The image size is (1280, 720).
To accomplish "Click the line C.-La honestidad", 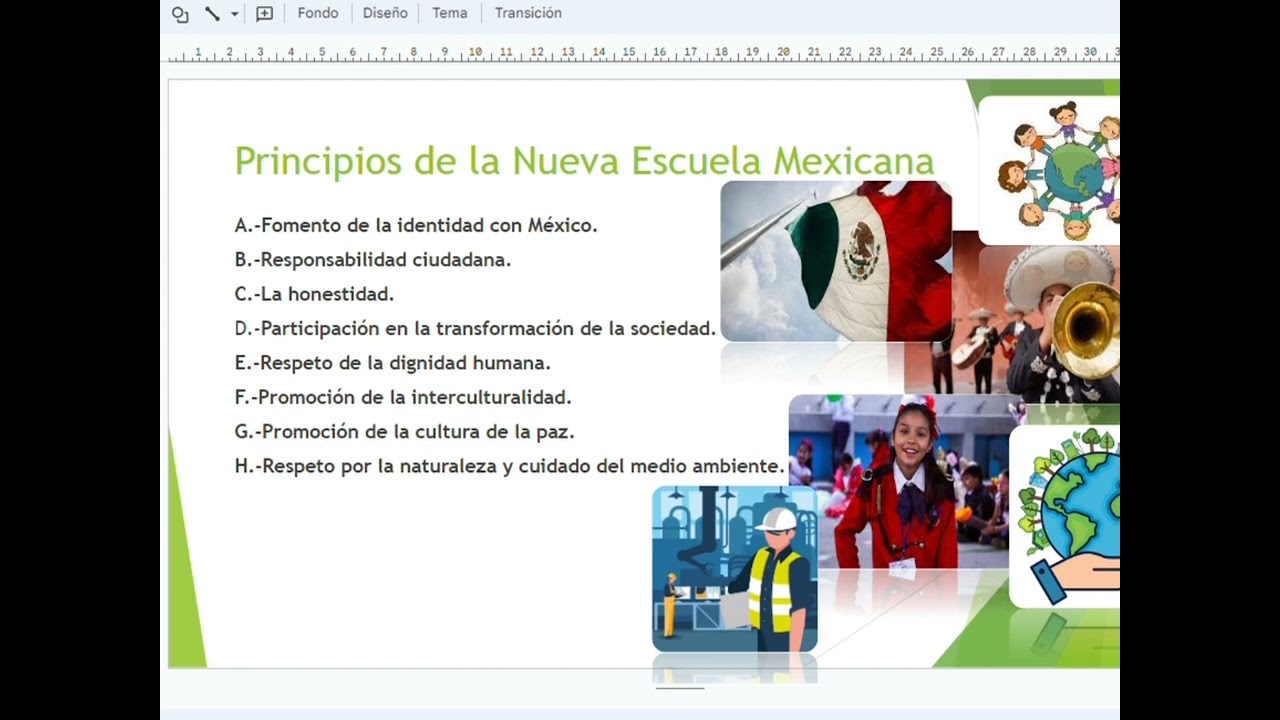I will (314, 294).
